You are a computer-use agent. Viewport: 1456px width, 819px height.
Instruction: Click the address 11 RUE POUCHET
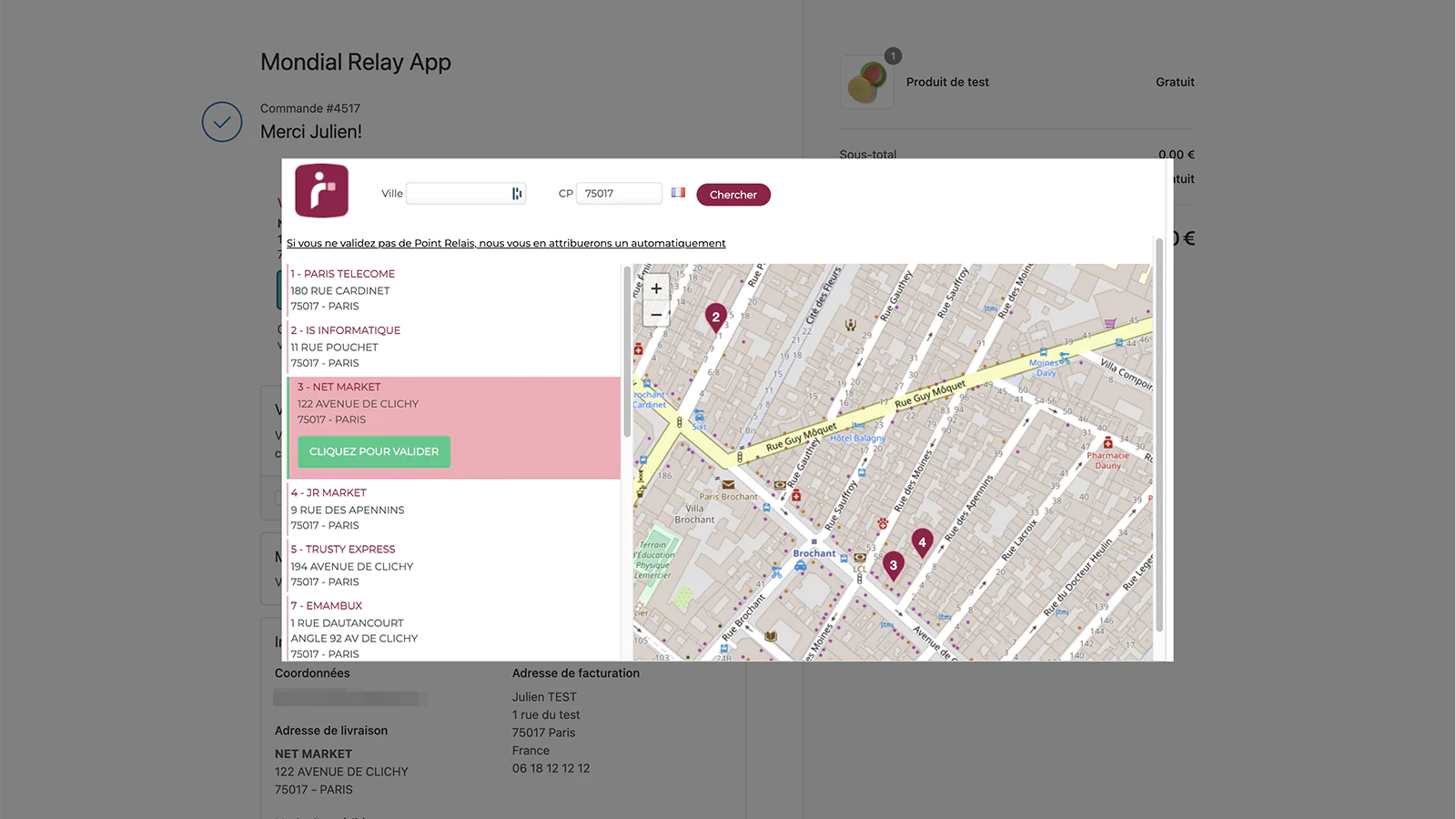(x=335, y=348)
